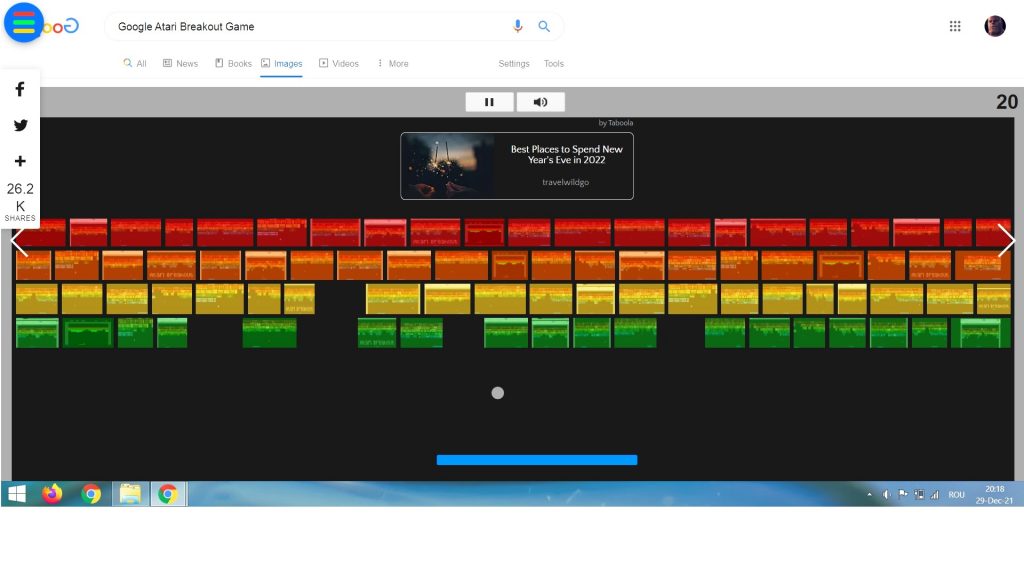Go to next slide arrow
The image size is (1024, 576).
[1006, 241]
